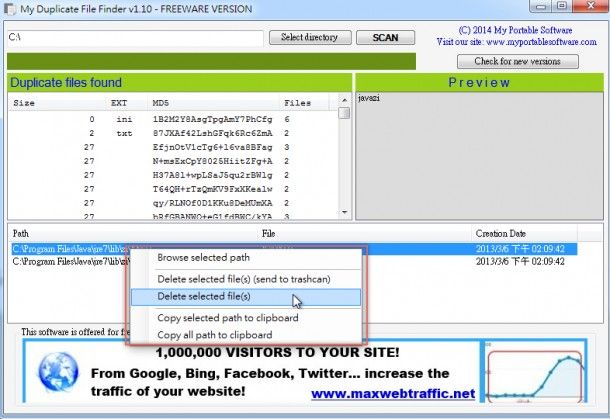Click the Select directory button

coord(310,37)
